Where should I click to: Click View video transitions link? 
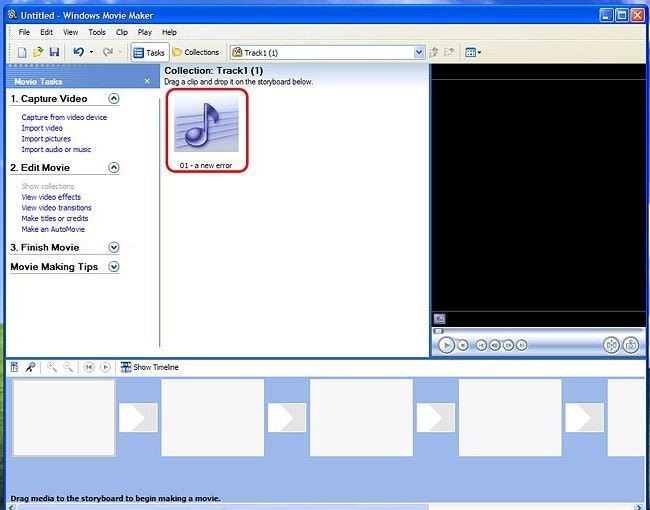[x=56, y=208]
